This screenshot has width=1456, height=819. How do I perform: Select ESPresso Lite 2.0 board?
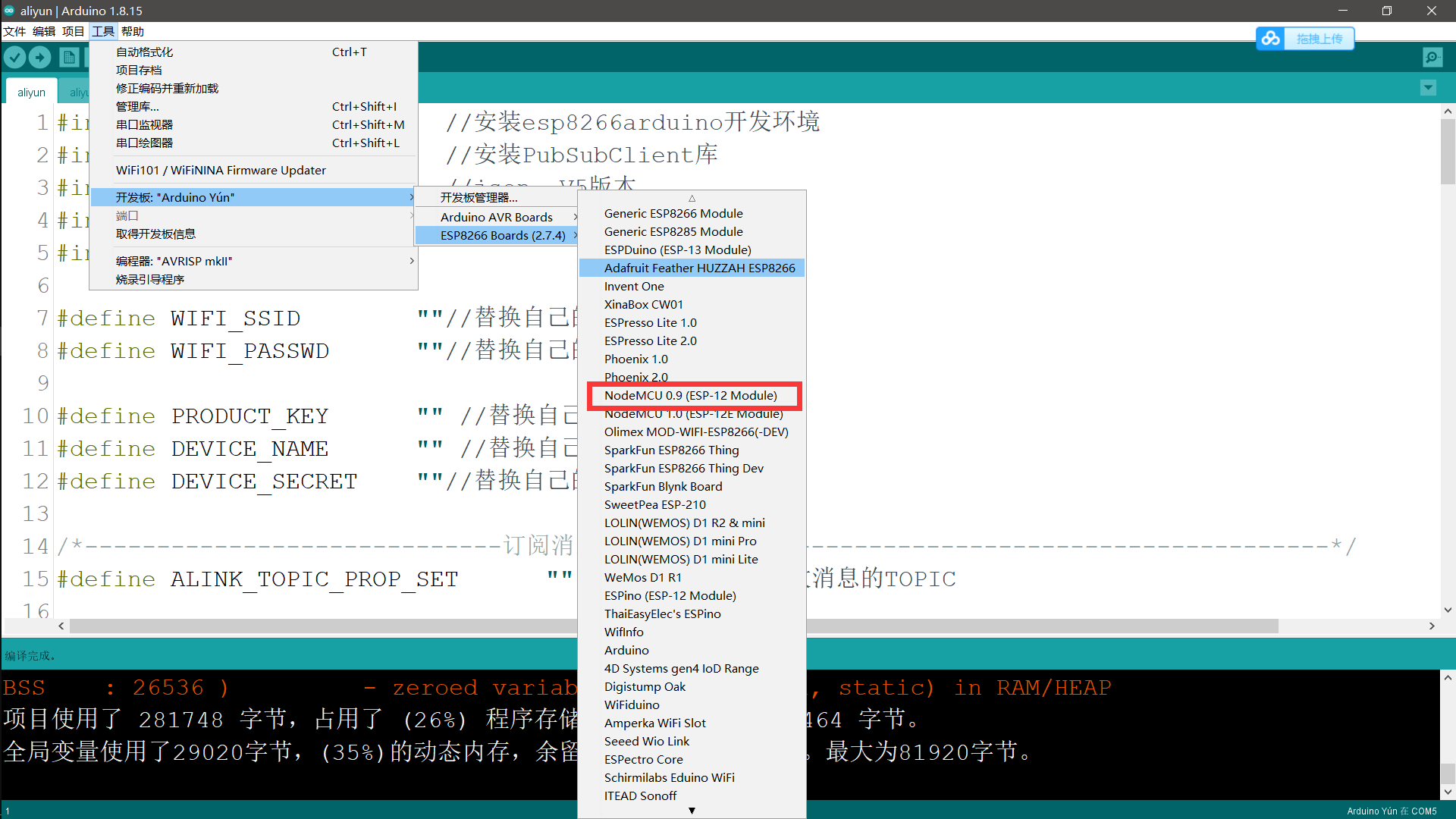[x=692, y=340]
